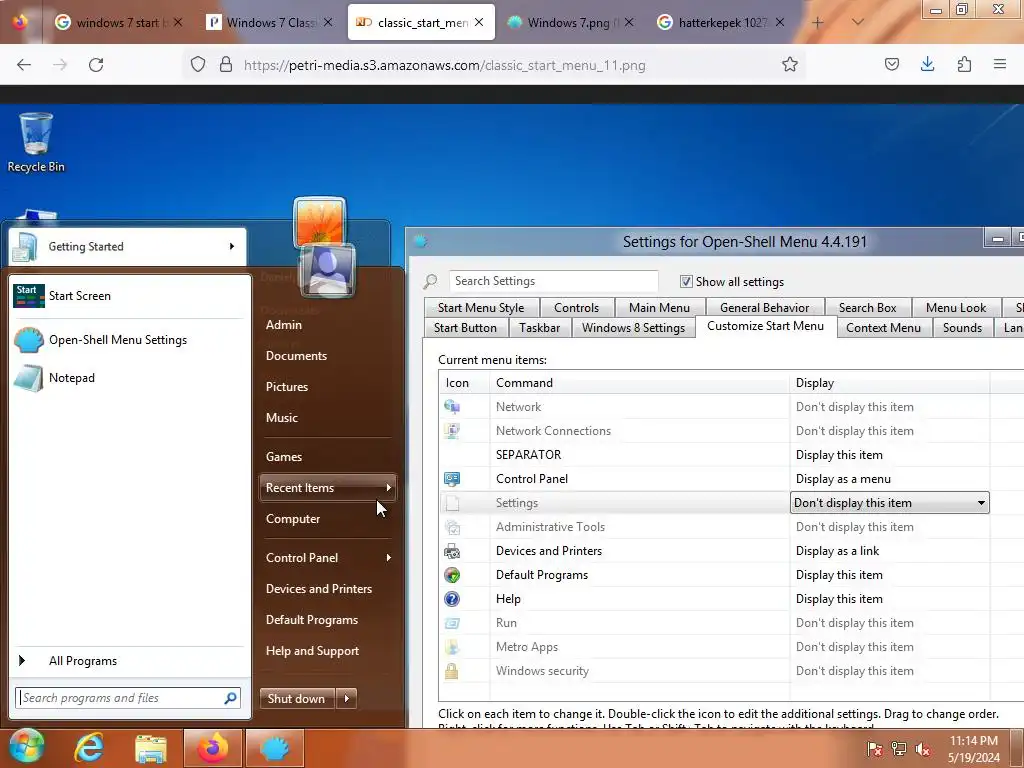Click the Network row icon
This screenshot has width=1024, height=768.
coord(452,407)
